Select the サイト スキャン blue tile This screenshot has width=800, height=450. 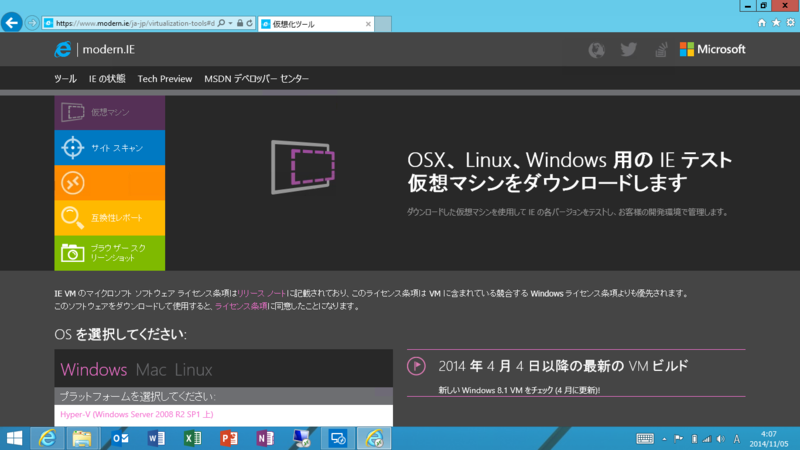pos(110,147)
